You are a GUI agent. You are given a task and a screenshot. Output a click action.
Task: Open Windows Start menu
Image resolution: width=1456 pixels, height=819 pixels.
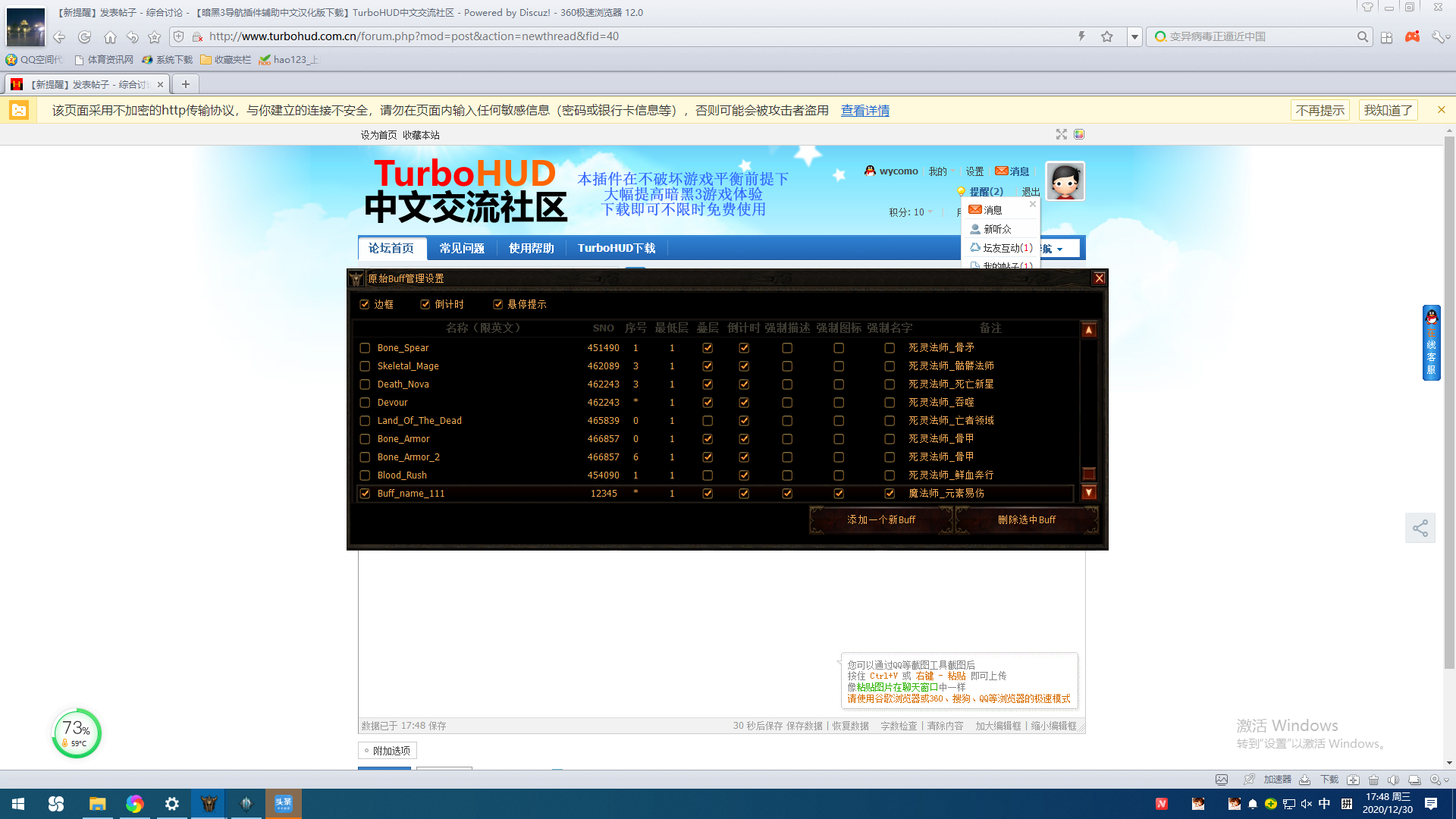click(x=18, y=804)
